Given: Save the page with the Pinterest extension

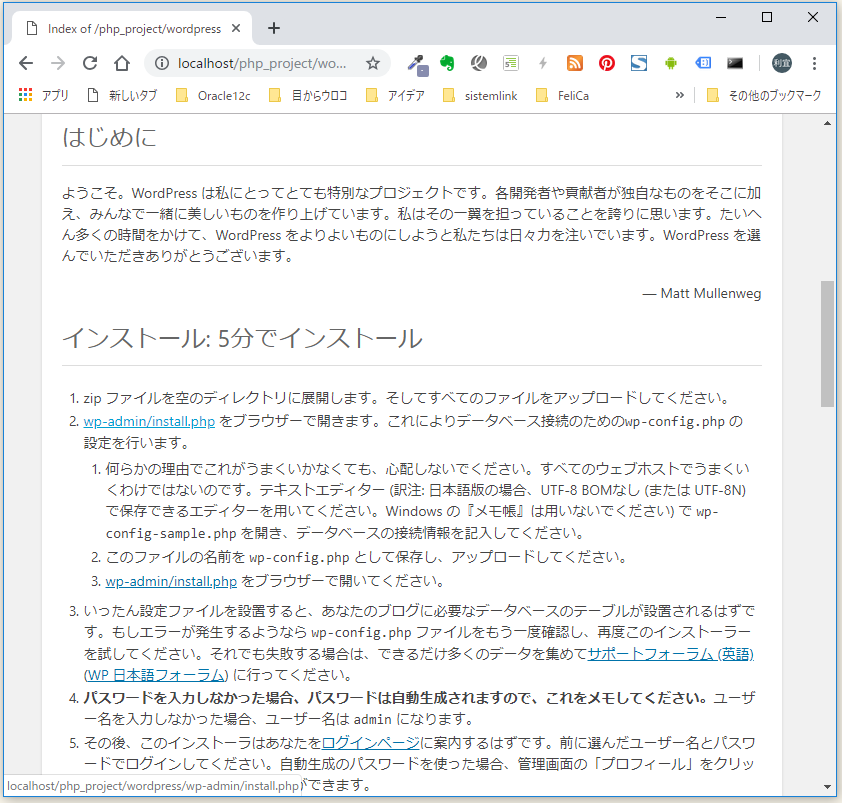Looking at the screenshot, I should tap(607, 62).
